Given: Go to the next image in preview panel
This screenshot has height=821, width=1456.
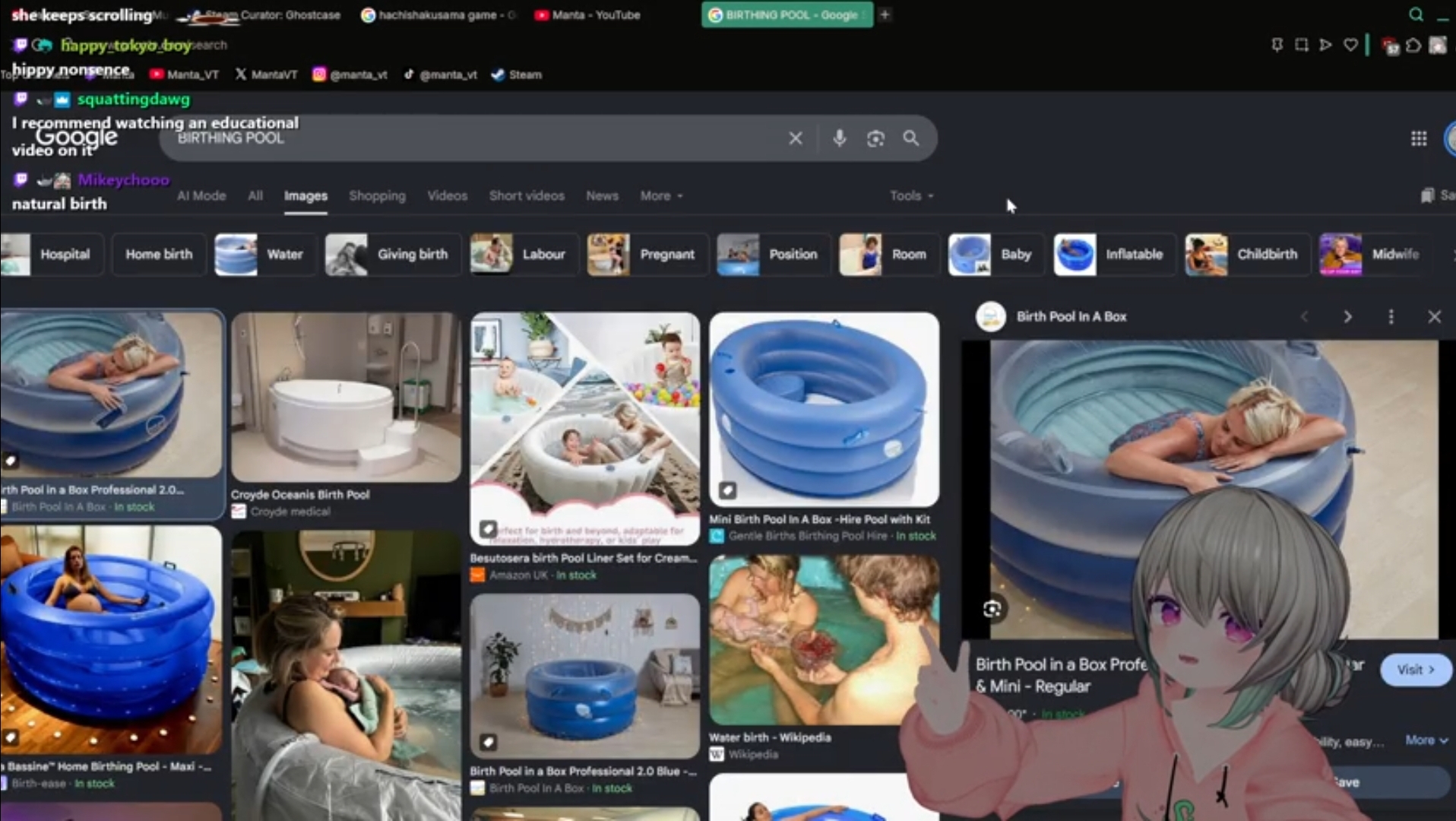Looking at the screenshot, I should point(1347,316).
